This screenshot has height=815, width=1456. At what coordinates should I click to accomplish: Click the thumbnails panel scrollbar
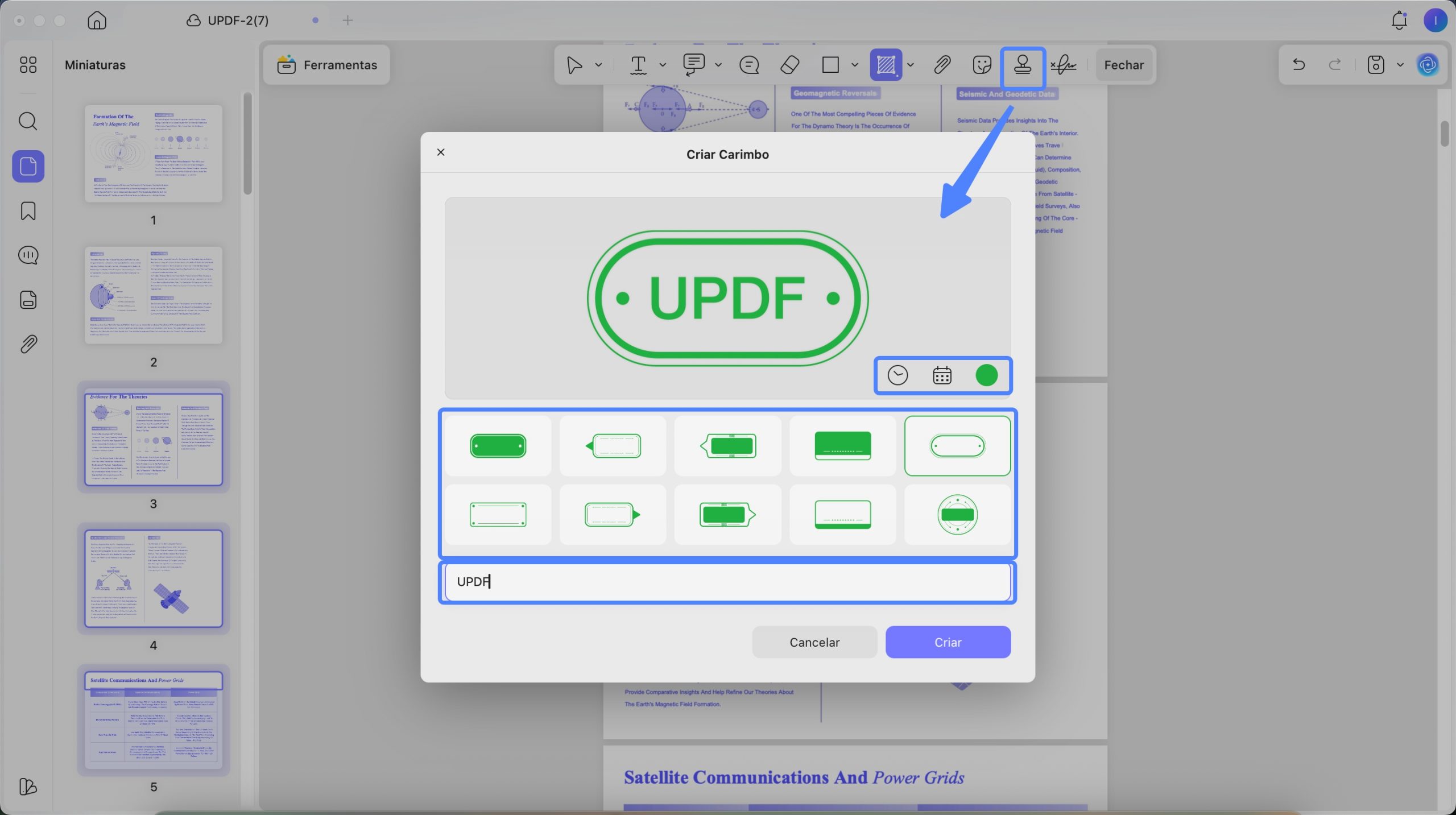[247, 144]
